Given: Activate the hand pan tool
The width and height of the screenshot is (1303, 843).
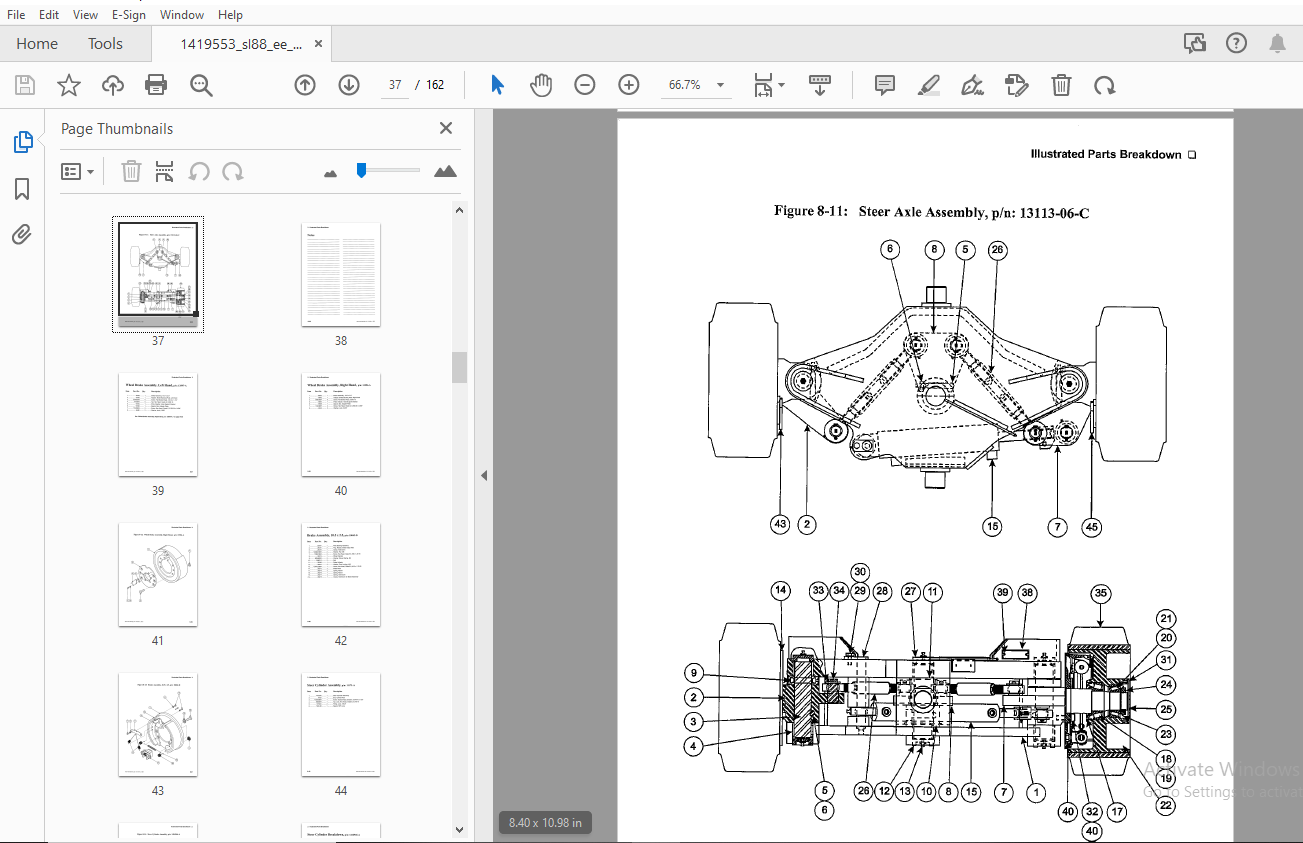Looking at the screenshot, I should coord(541,85).
